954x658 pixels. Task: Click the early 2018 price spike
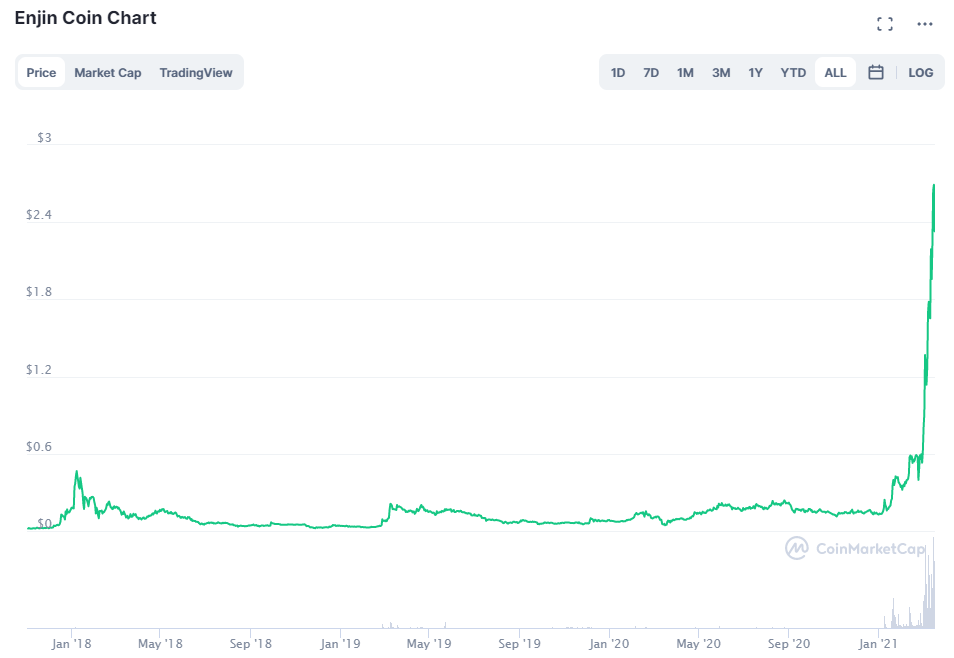tap(77, 472)
